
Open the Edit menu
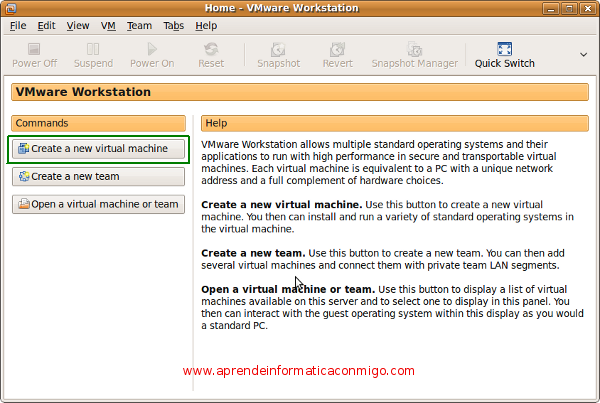tap(46, 26)
